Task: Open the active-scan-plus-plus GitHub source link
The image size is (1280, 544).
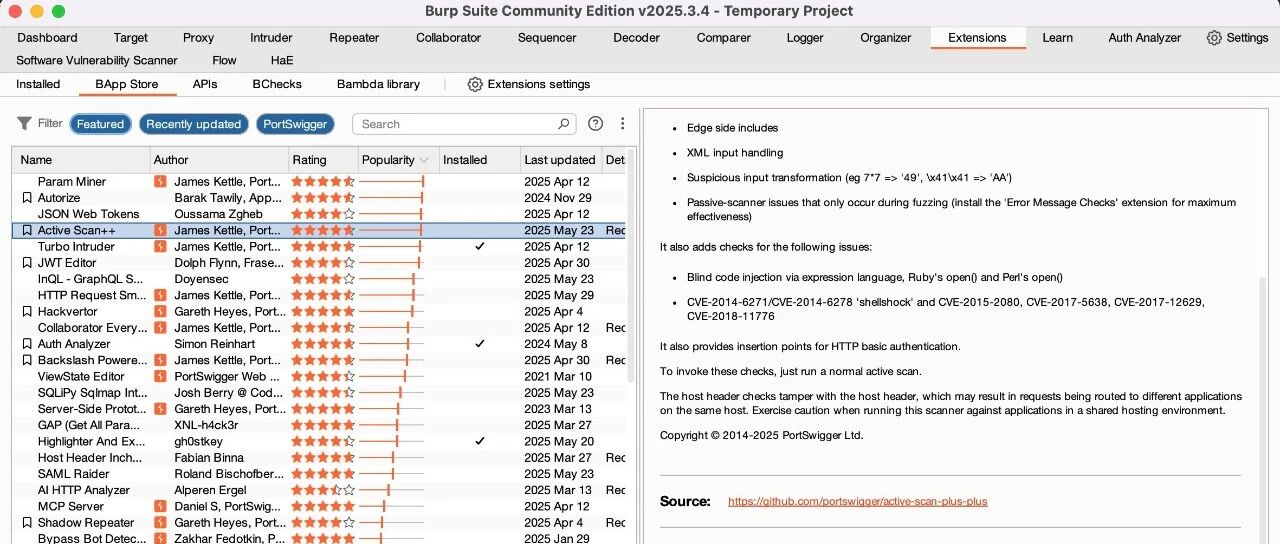Action: pos(857,501)
